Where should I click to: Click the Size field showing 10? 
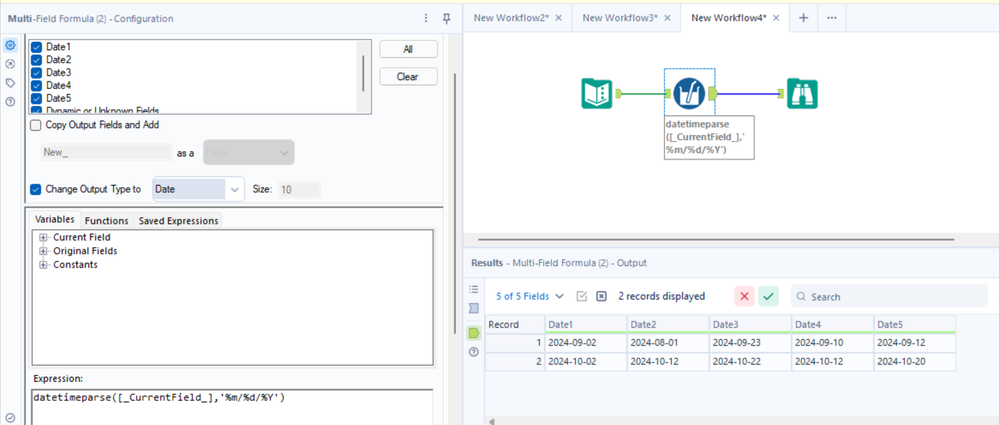click(x=299, y=189)
